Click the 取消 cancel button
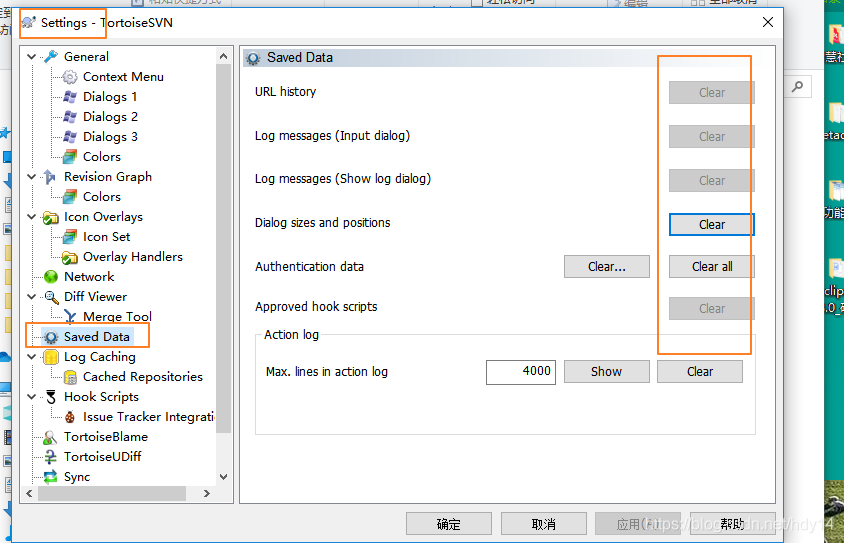The width and height of the screenshot is (844, 543). coord(544,524)
